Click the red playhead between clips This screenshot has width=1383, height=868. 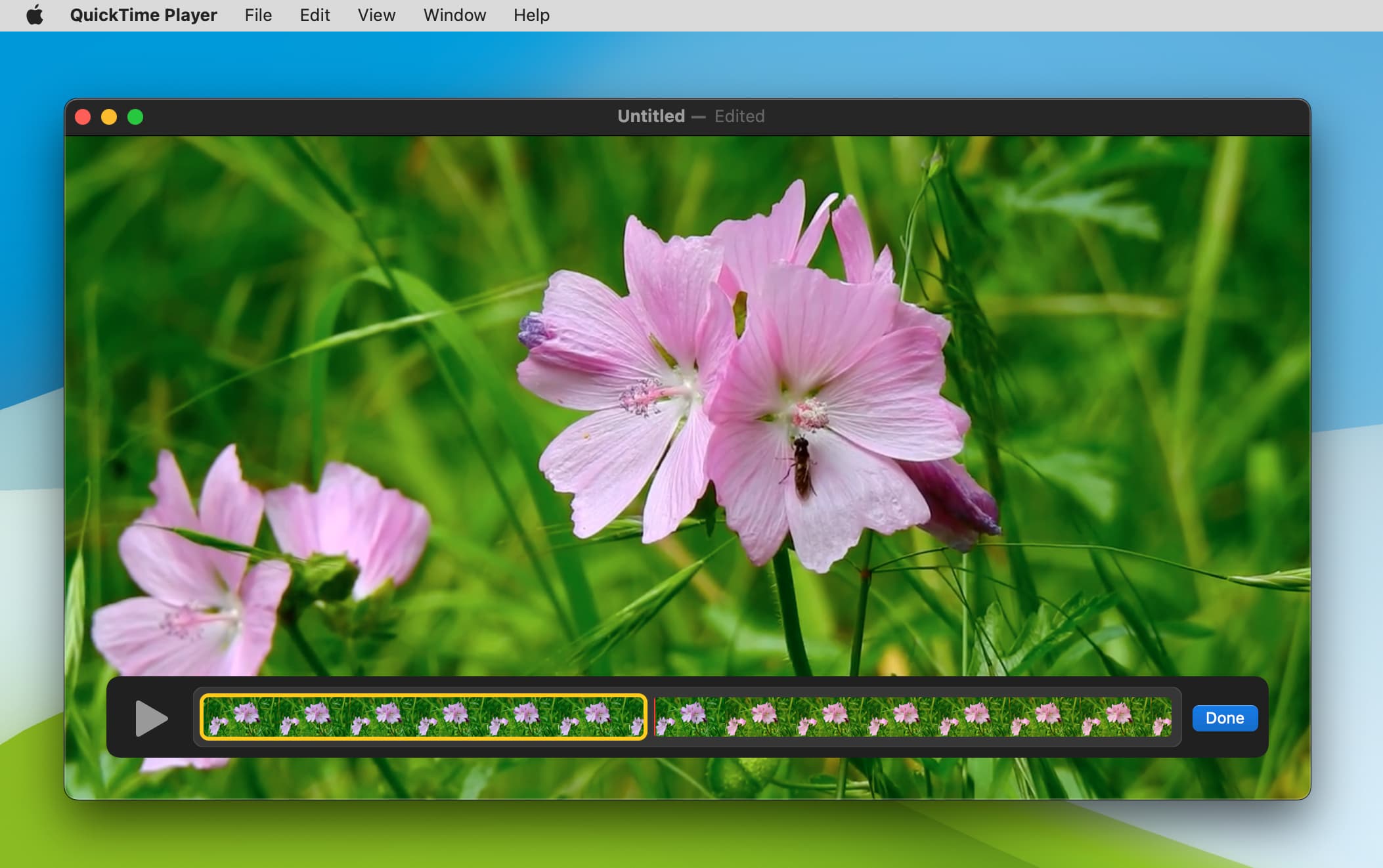tap(654, 717)
